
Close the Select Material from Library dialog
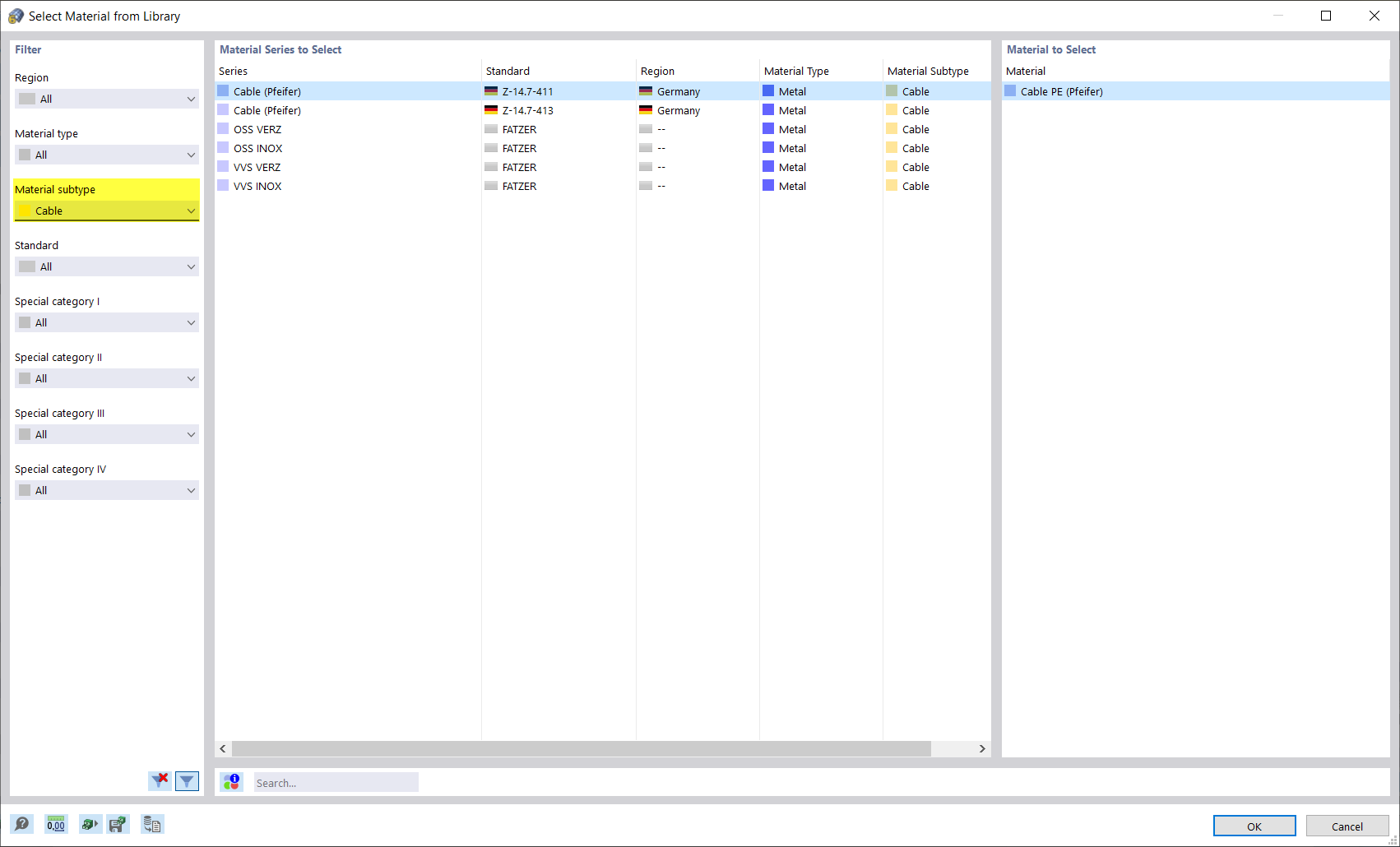click(1375, 16)
